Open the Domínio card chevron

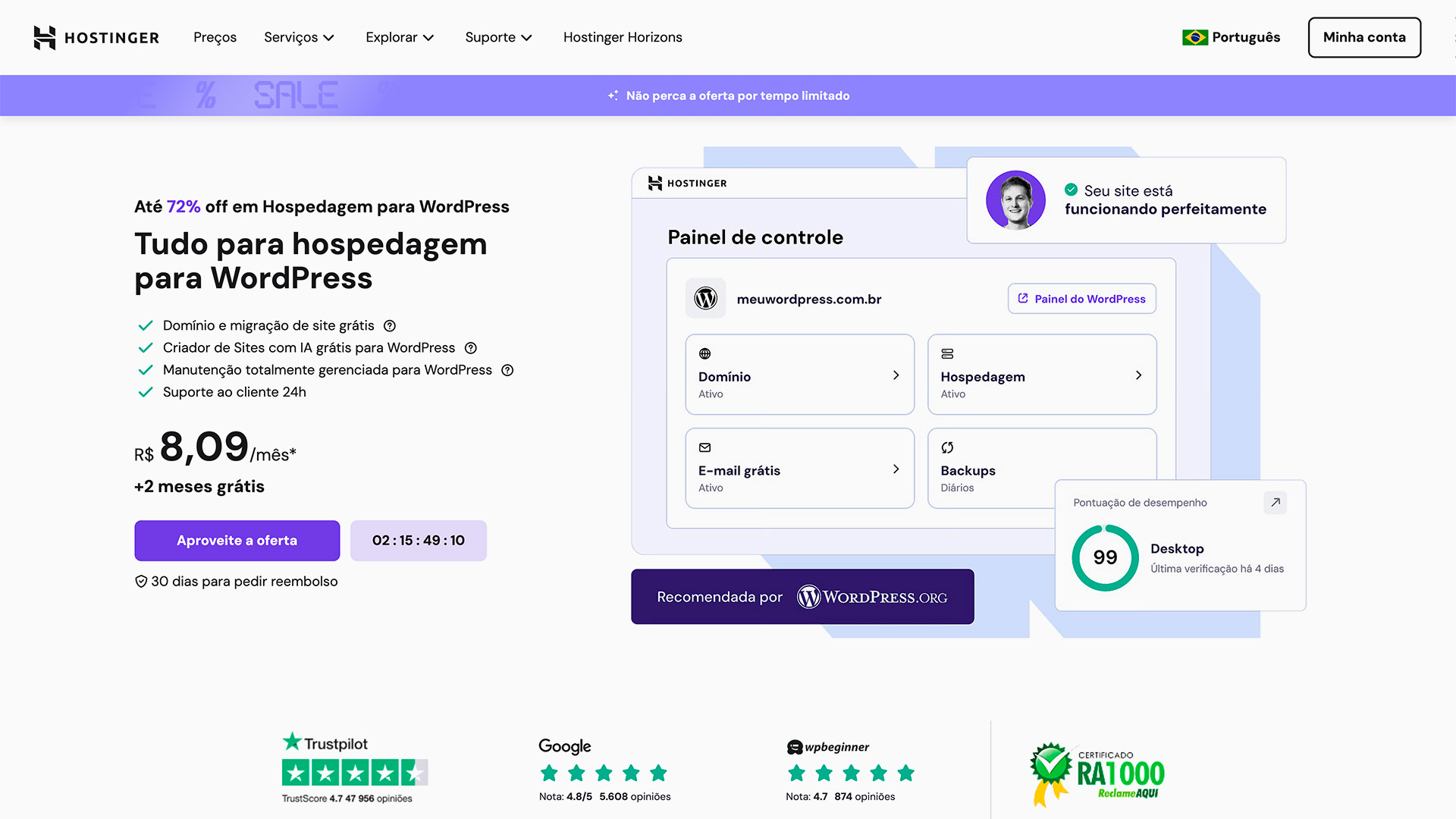coord(896,375)
